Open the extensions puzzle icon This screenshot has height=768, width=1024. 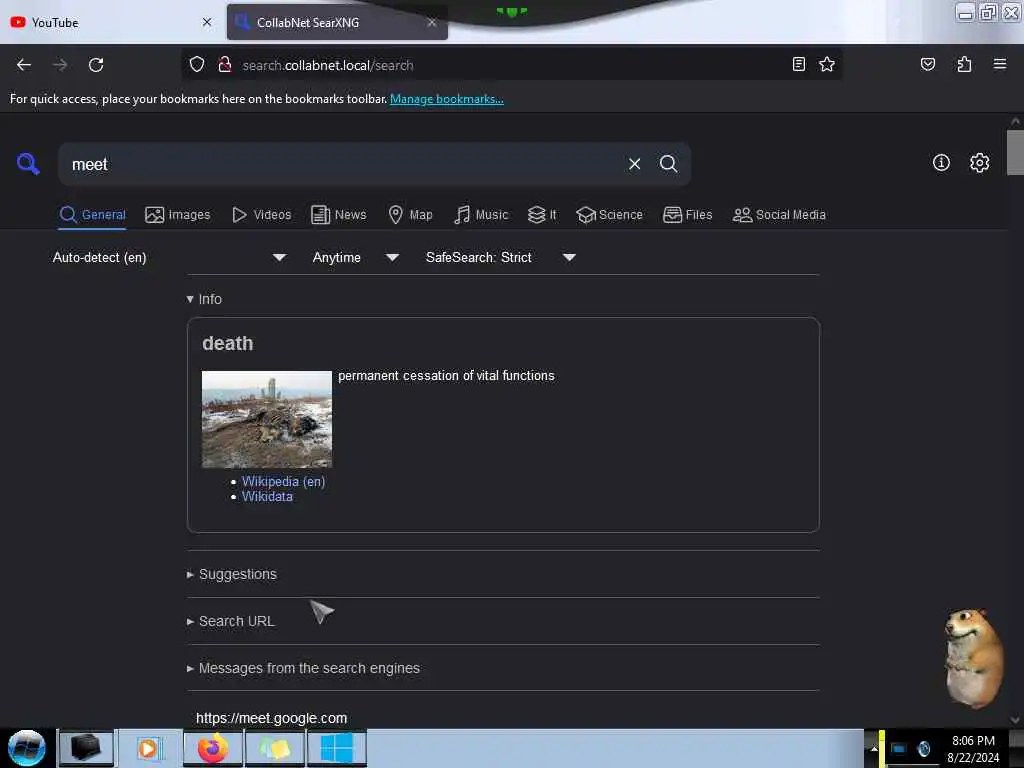click(x=964, y=64)
